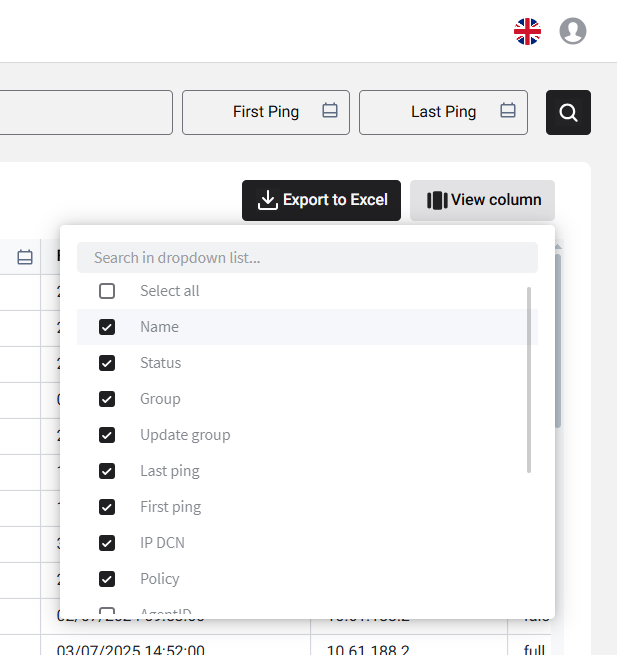The height and width of the screenshot is (655, 617).
Task: Click the download icon in Export to Excel
Action: coord(267,200)
